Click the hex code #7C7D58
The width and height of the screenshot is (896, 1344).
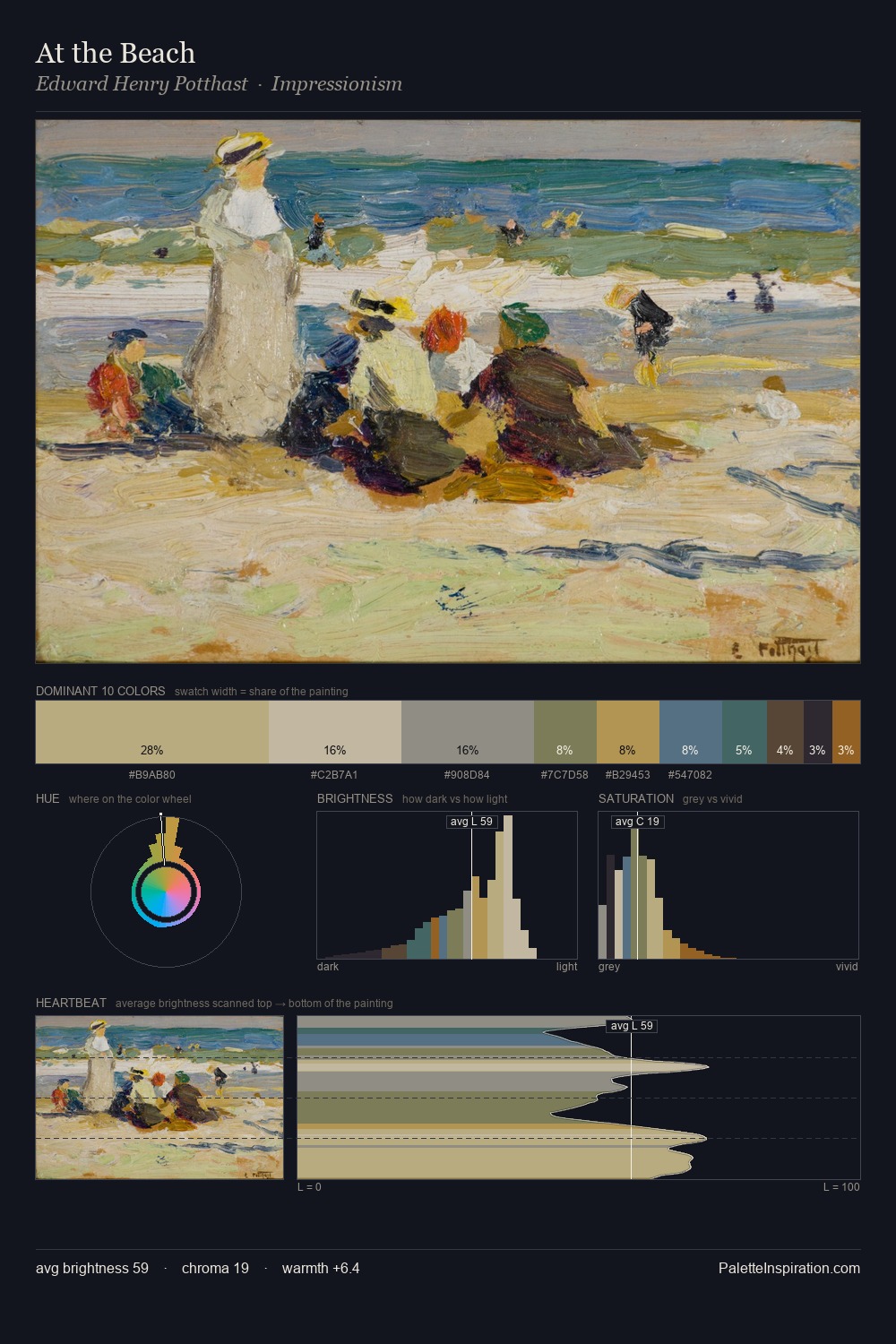564,775
